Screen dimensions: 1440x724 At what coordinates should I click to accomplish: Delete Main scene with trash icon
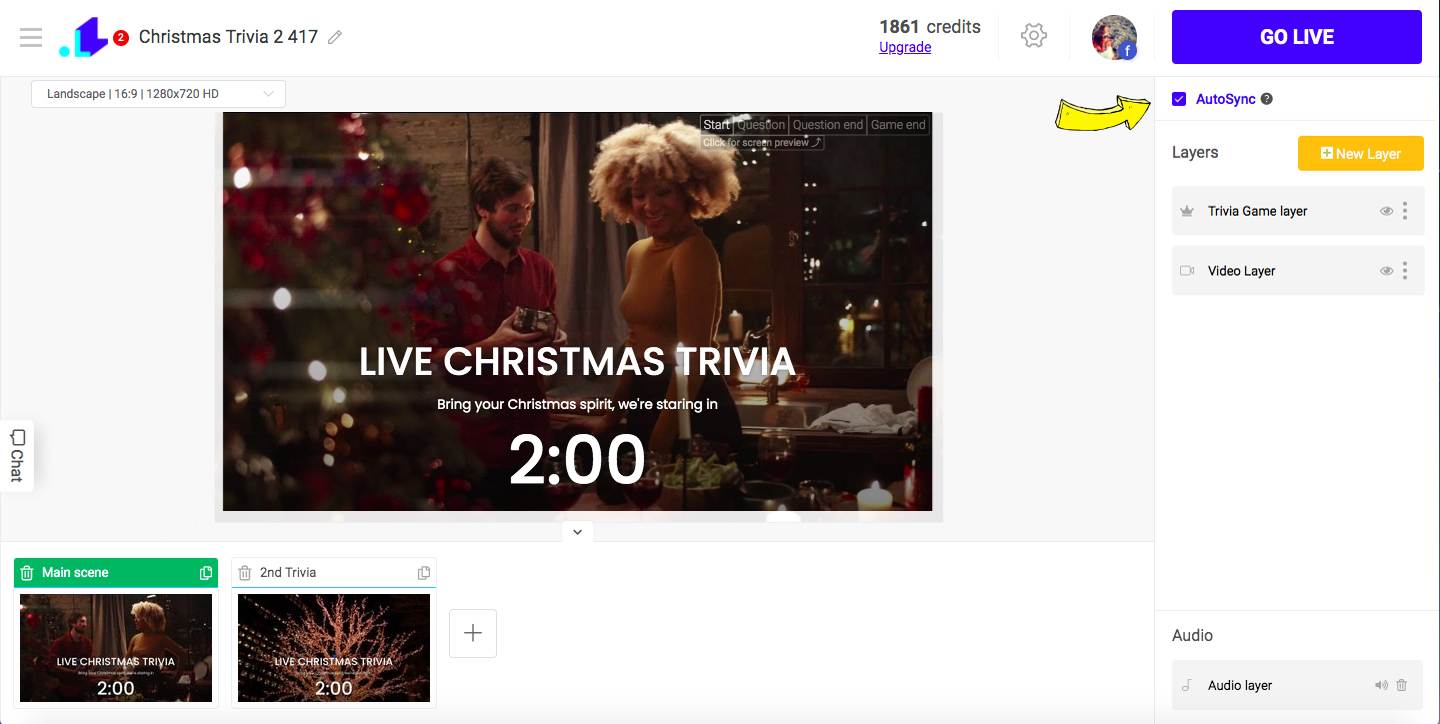(x=27, y=573)
